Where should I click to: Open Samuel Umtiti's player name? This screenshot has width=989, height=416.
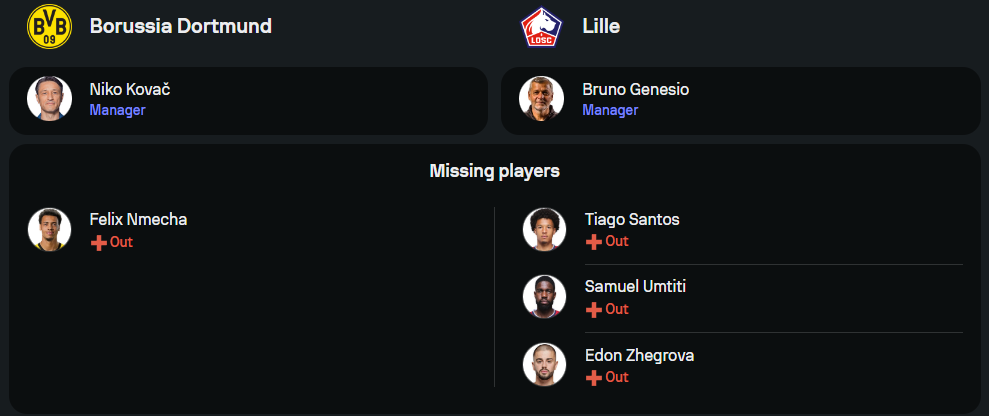pos(635,287)
